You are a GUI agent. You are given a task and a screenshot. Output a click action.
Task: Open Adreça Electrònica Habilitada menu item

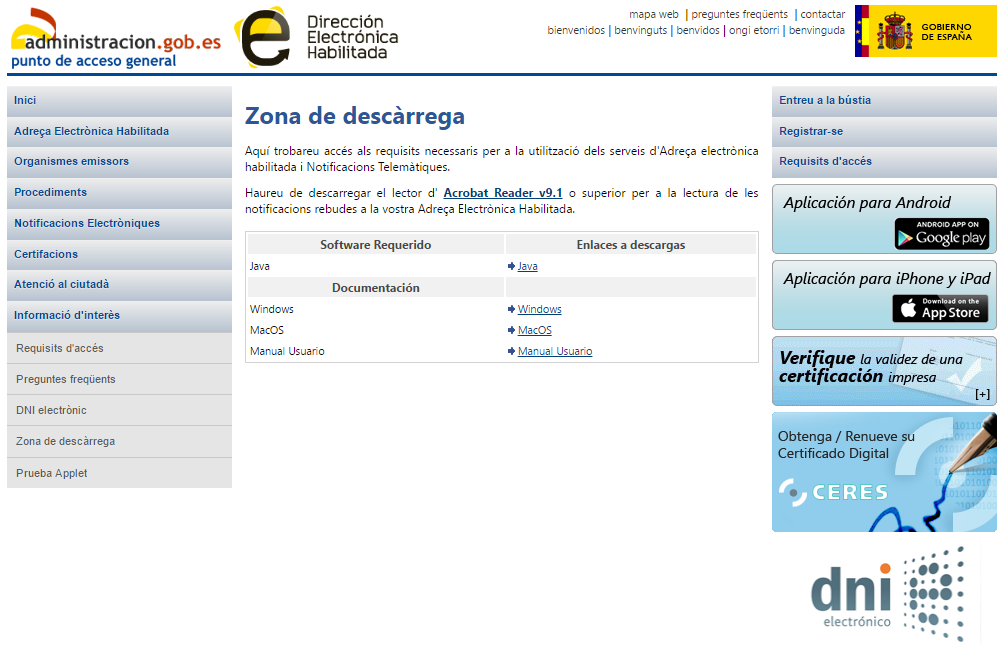point(119,131)
